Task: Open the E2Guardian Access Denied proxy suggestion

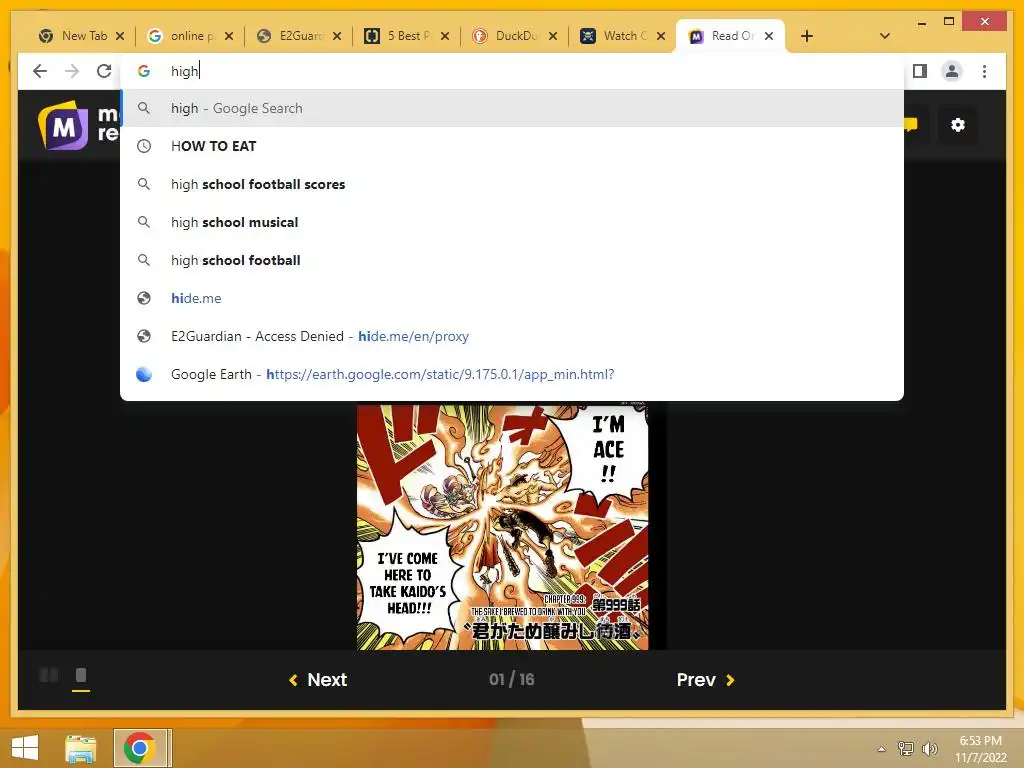Action: [x=512, y=336]
